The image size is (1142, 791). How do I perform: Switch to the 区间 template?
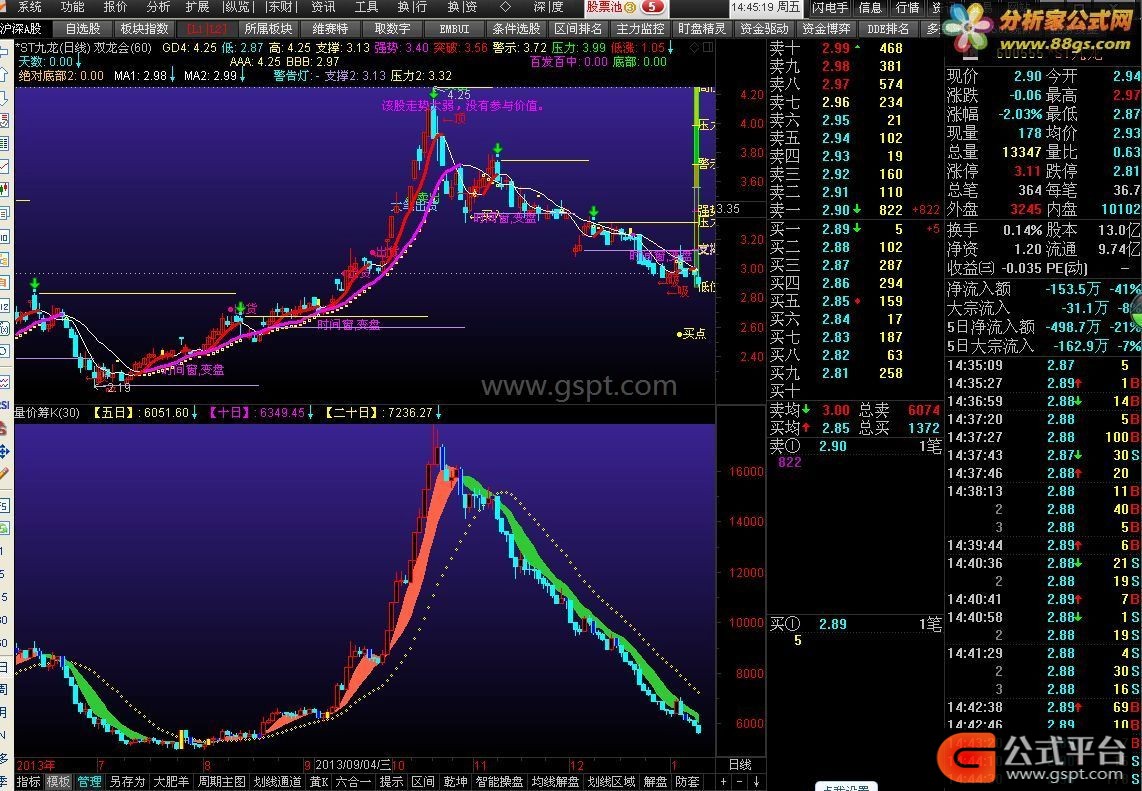tap(423, 782)
